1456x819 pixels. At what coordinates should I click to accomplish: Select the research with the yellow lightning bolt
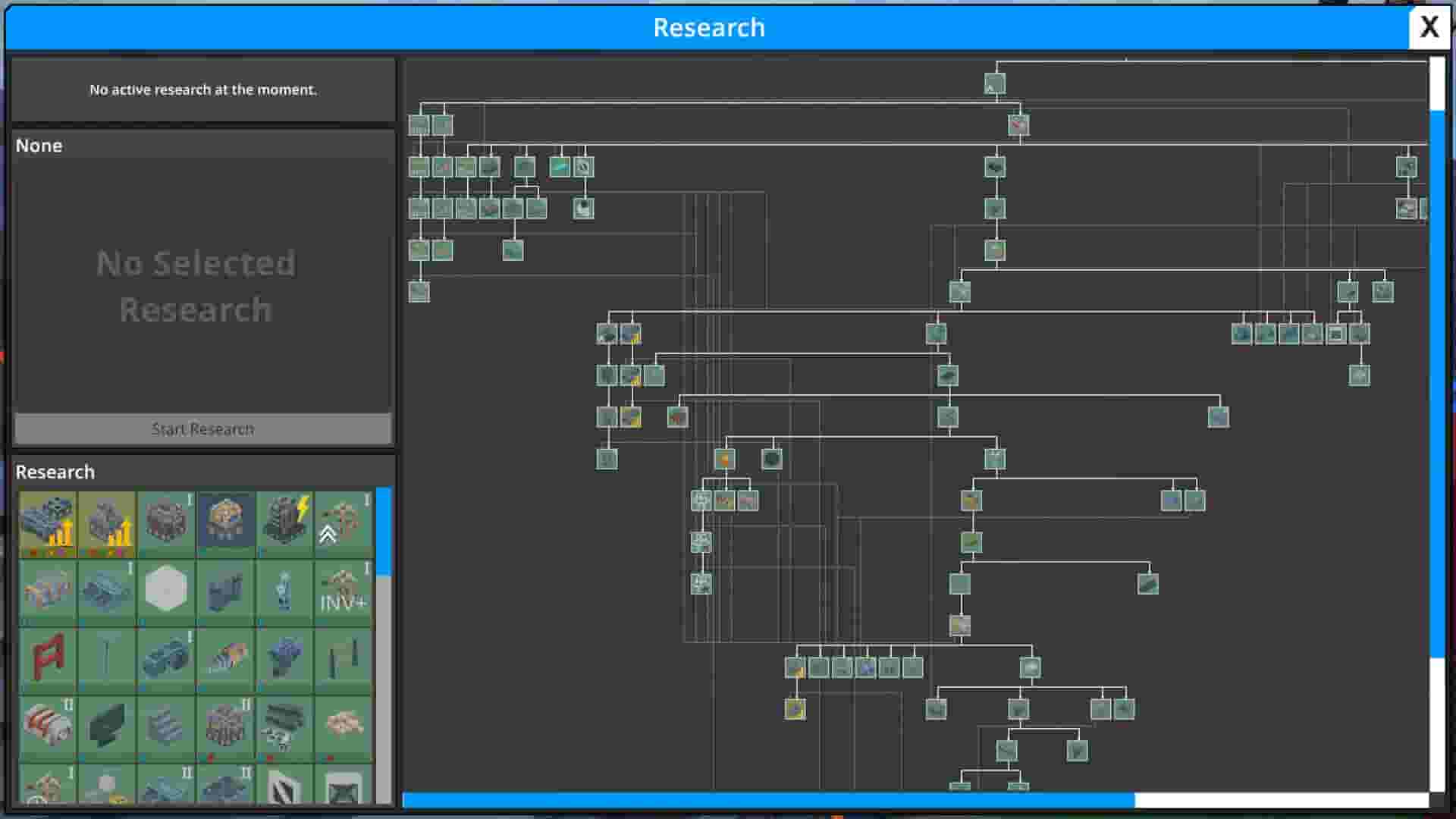(284, 523)
